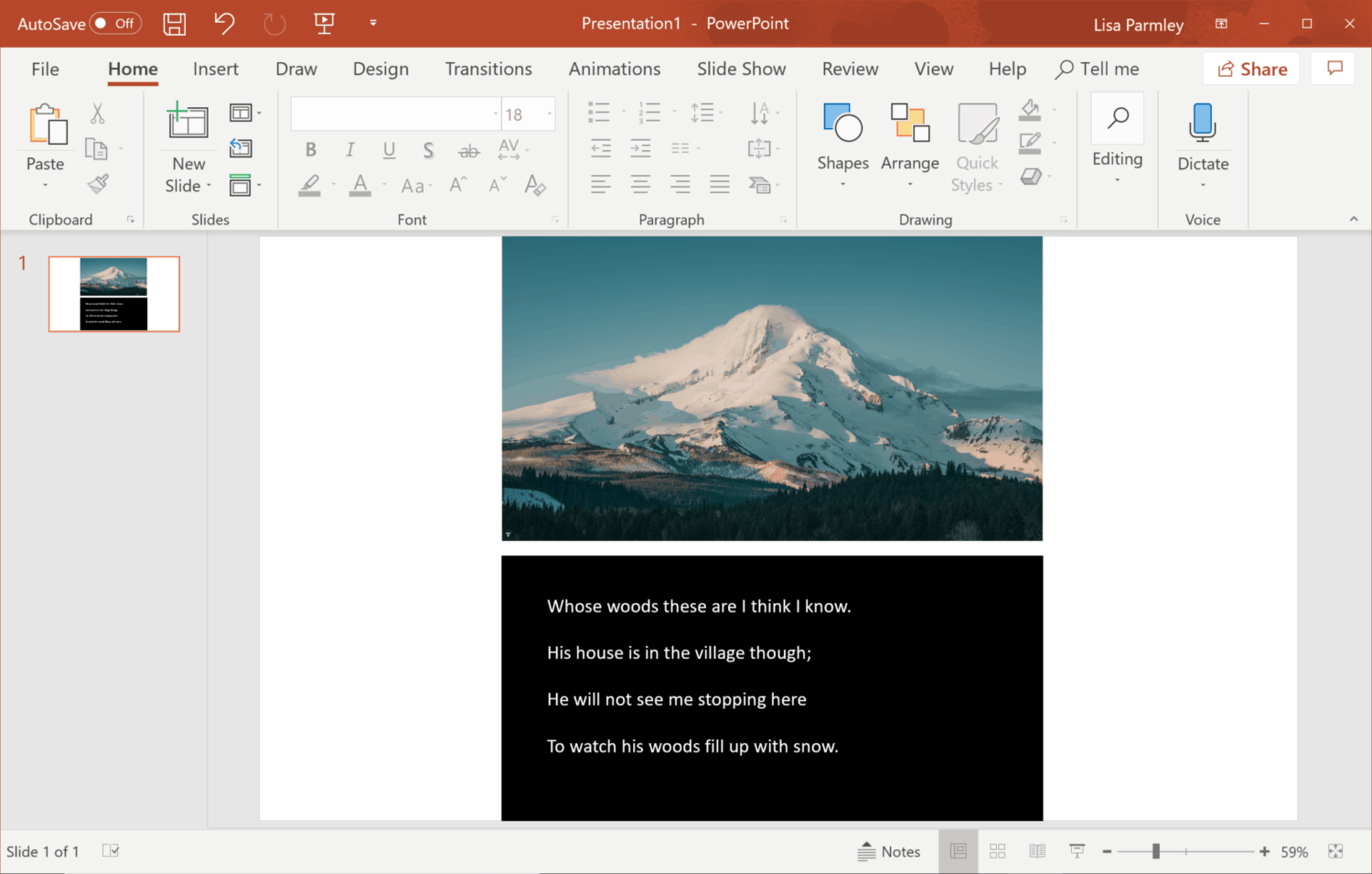Viewport: 1372px width, 874px height.
Task: Open the Animations tab
Action: 615,69
